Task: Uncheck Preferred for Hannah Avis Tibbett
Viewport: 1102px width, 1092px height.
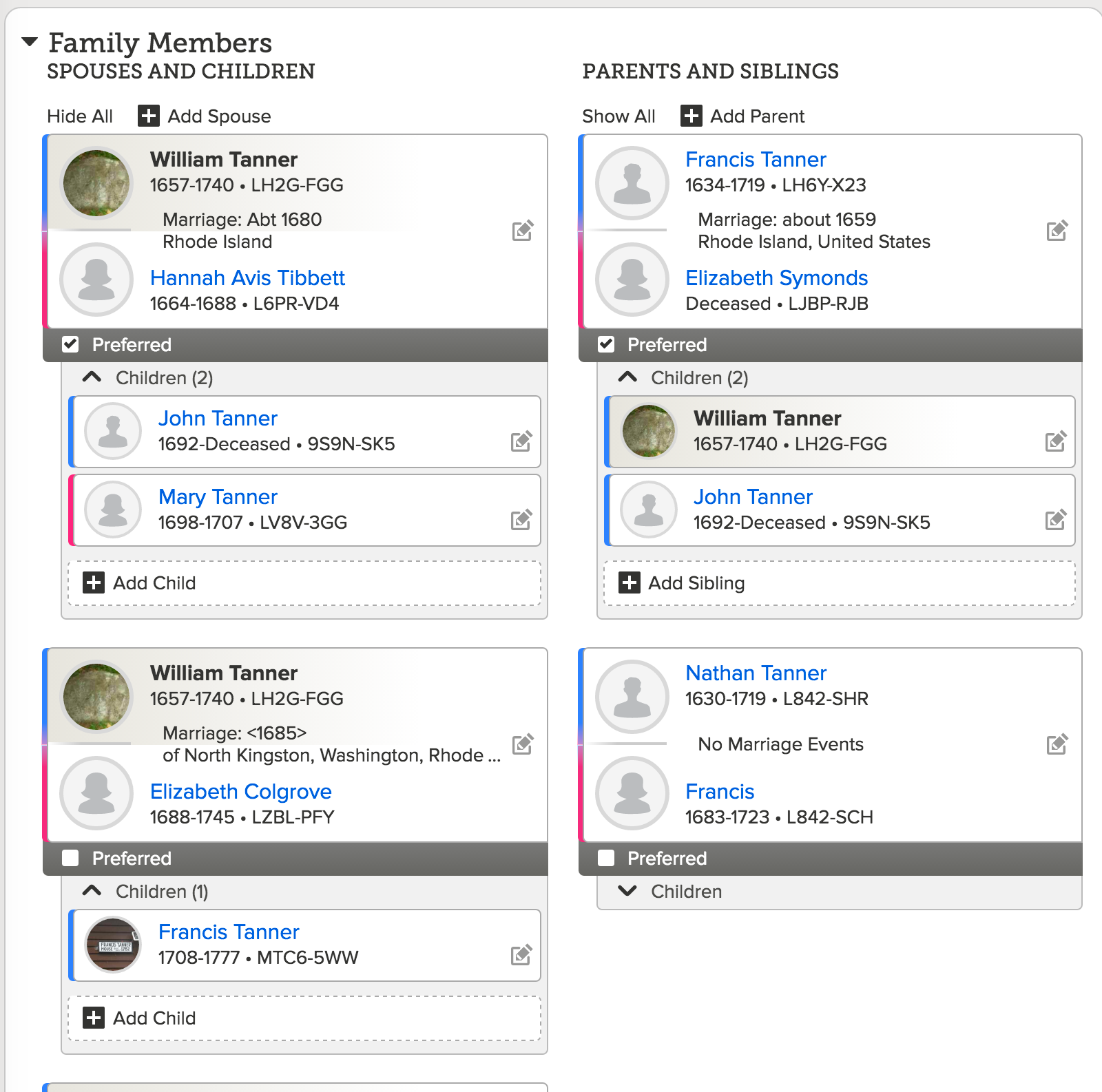Action: 70,344
